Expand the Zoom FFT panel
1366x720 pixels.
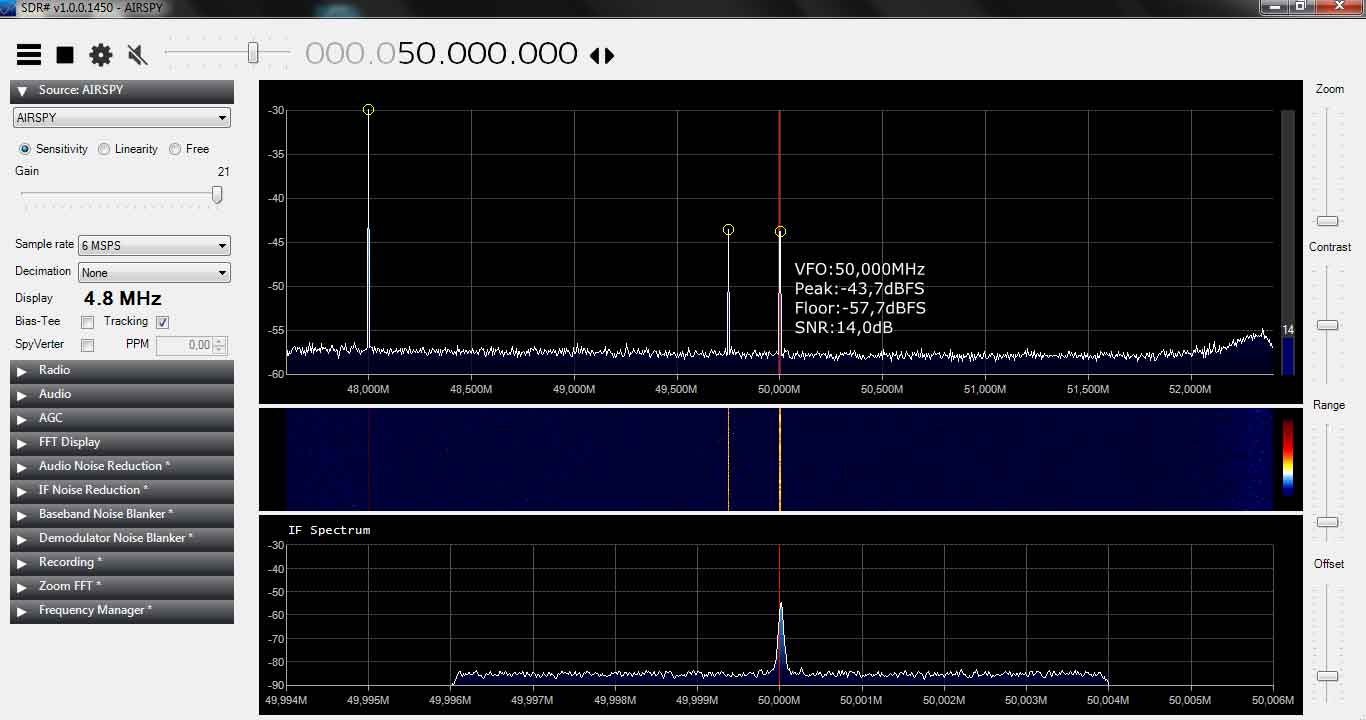pos(122,586)
